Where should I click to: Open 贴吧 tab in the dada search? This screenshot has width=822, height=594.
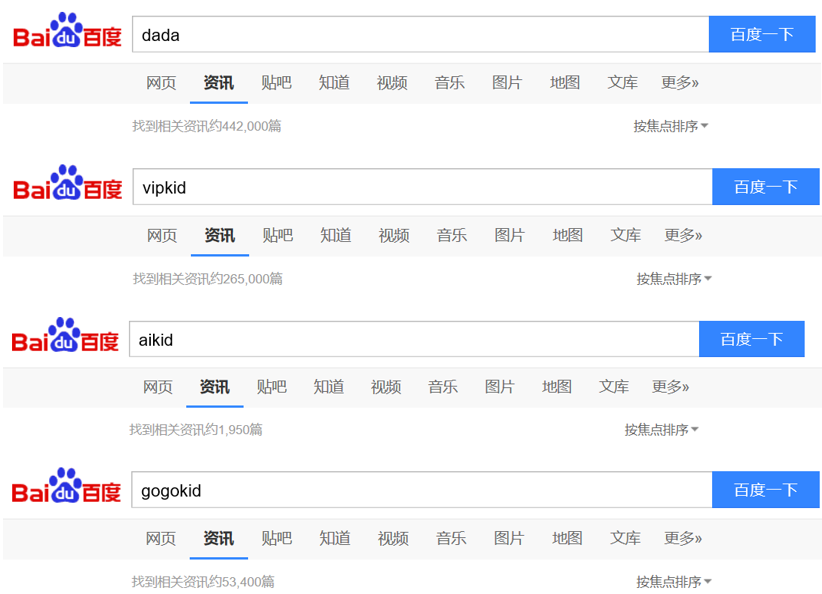[276, 83]
